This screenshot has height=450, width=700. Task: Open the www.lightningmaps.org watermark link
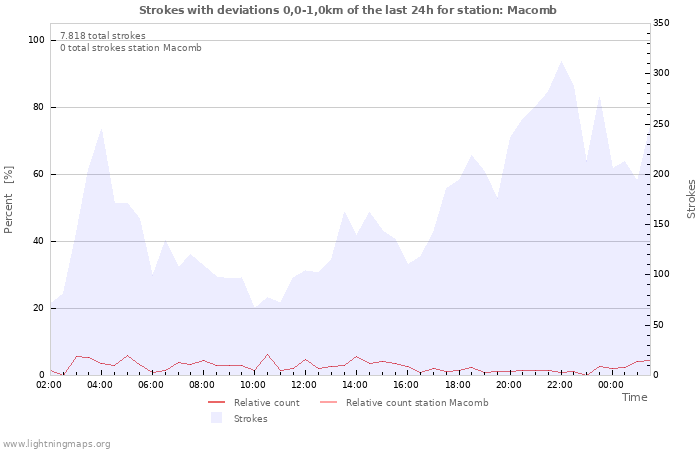(56, 443)
